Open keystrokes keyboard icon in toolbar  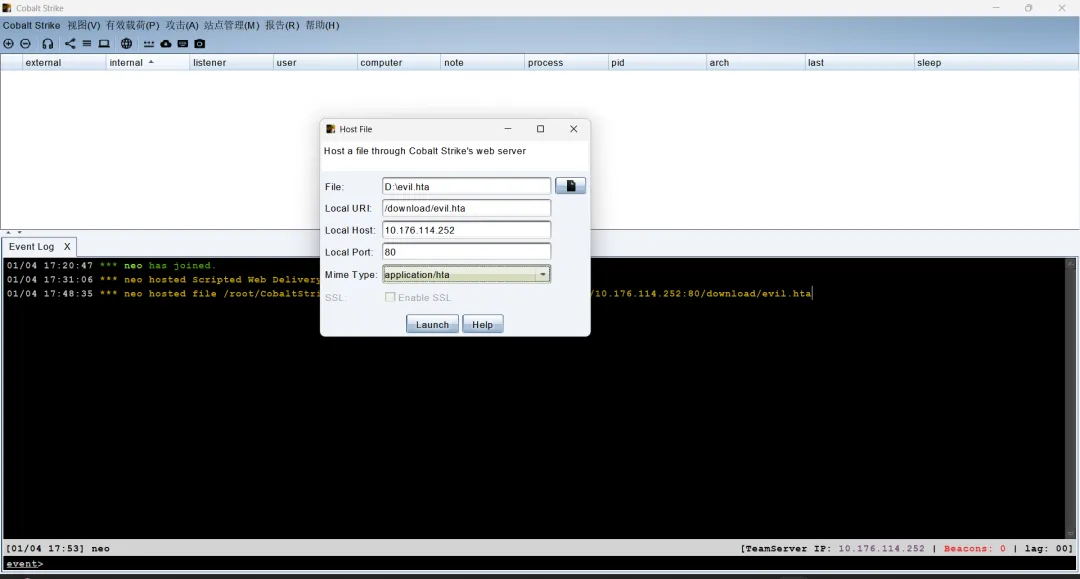pos(183,43)
